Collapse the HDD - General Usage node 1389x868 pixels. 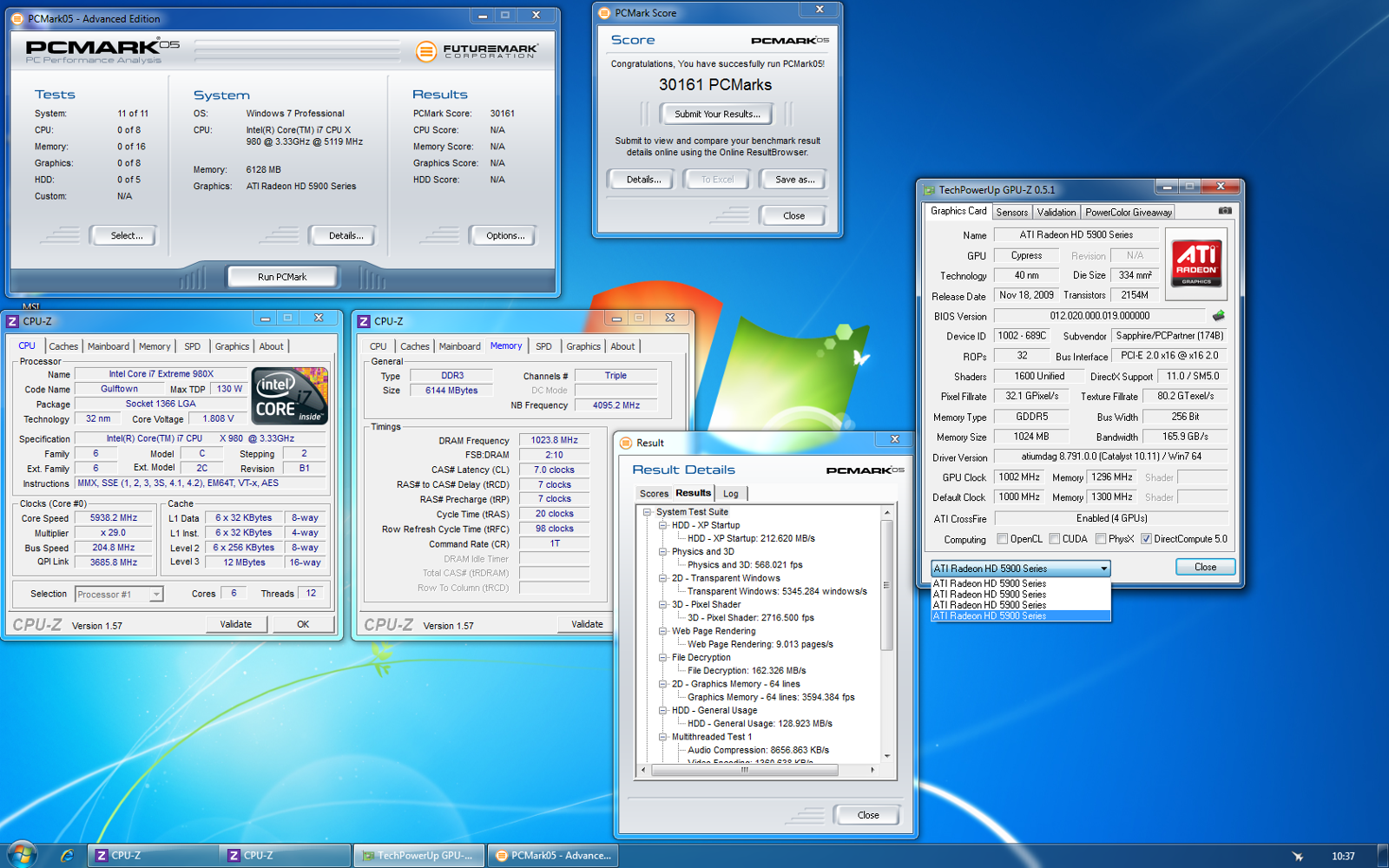click(662, 710)
